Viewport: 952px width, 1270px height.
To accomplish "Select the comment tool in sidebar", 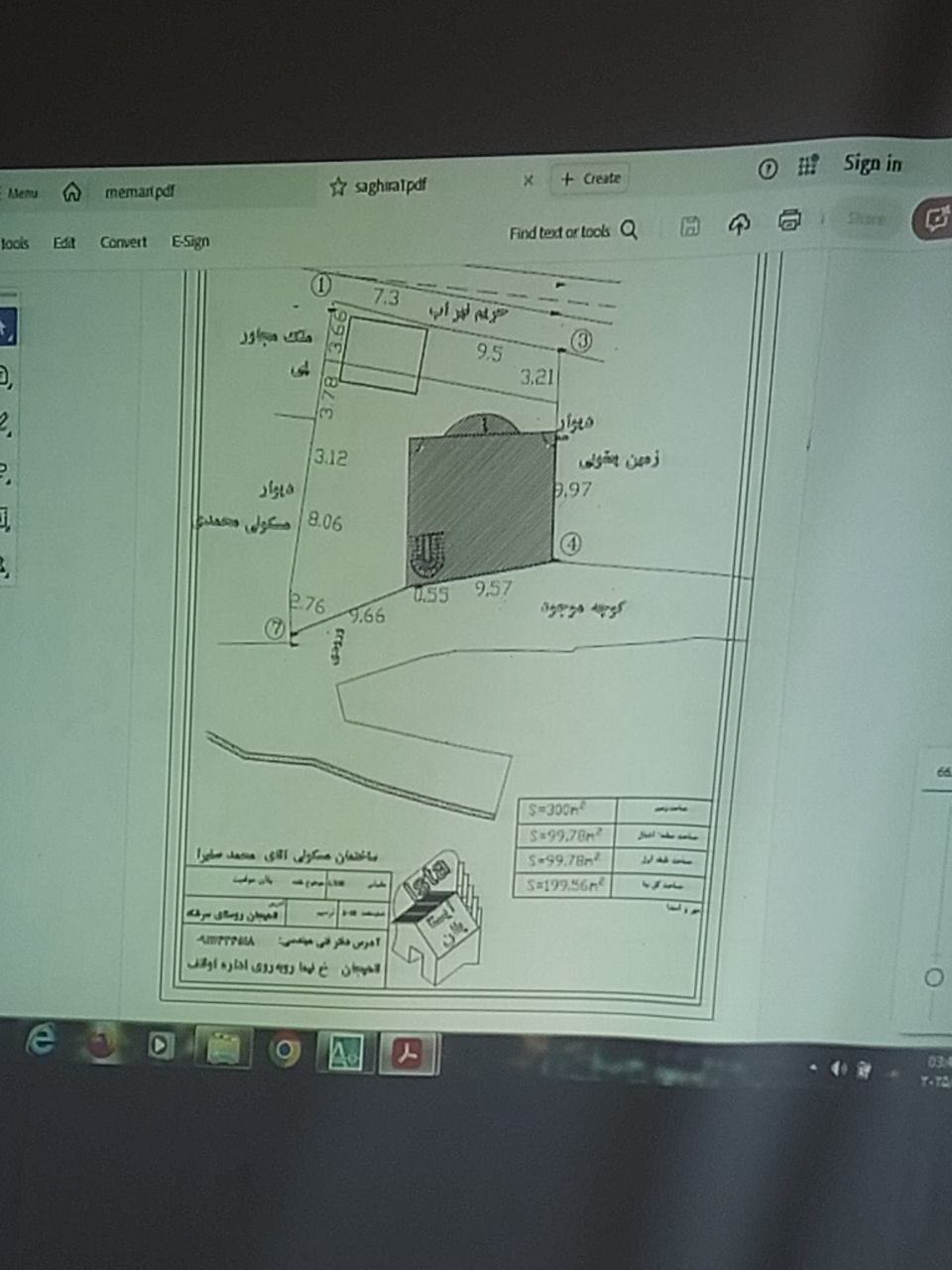I will click(5, 377).
